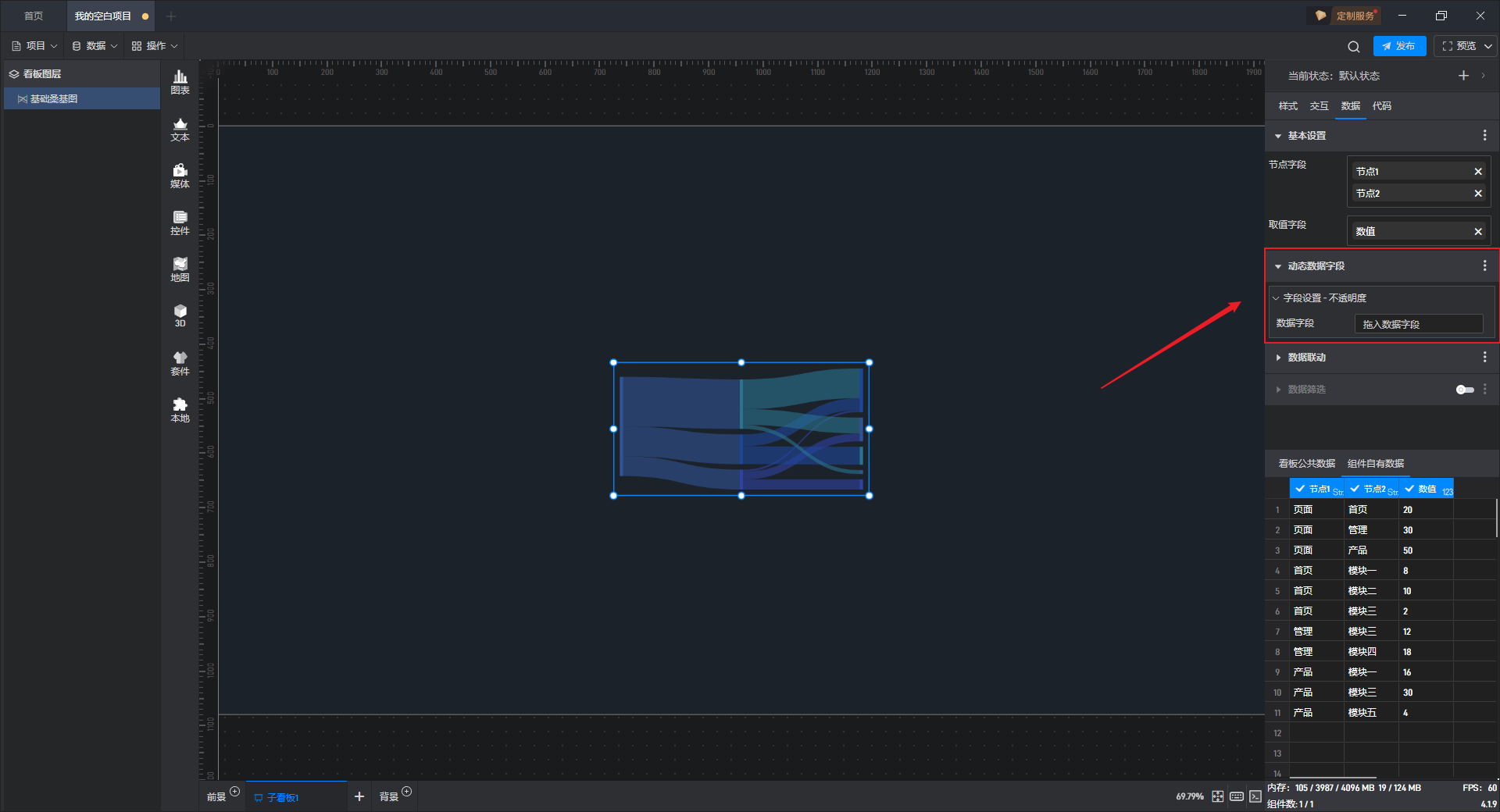Click the keyboard shortcuts icon
The image size is (1500, 812).
[x=1237, y=796]
